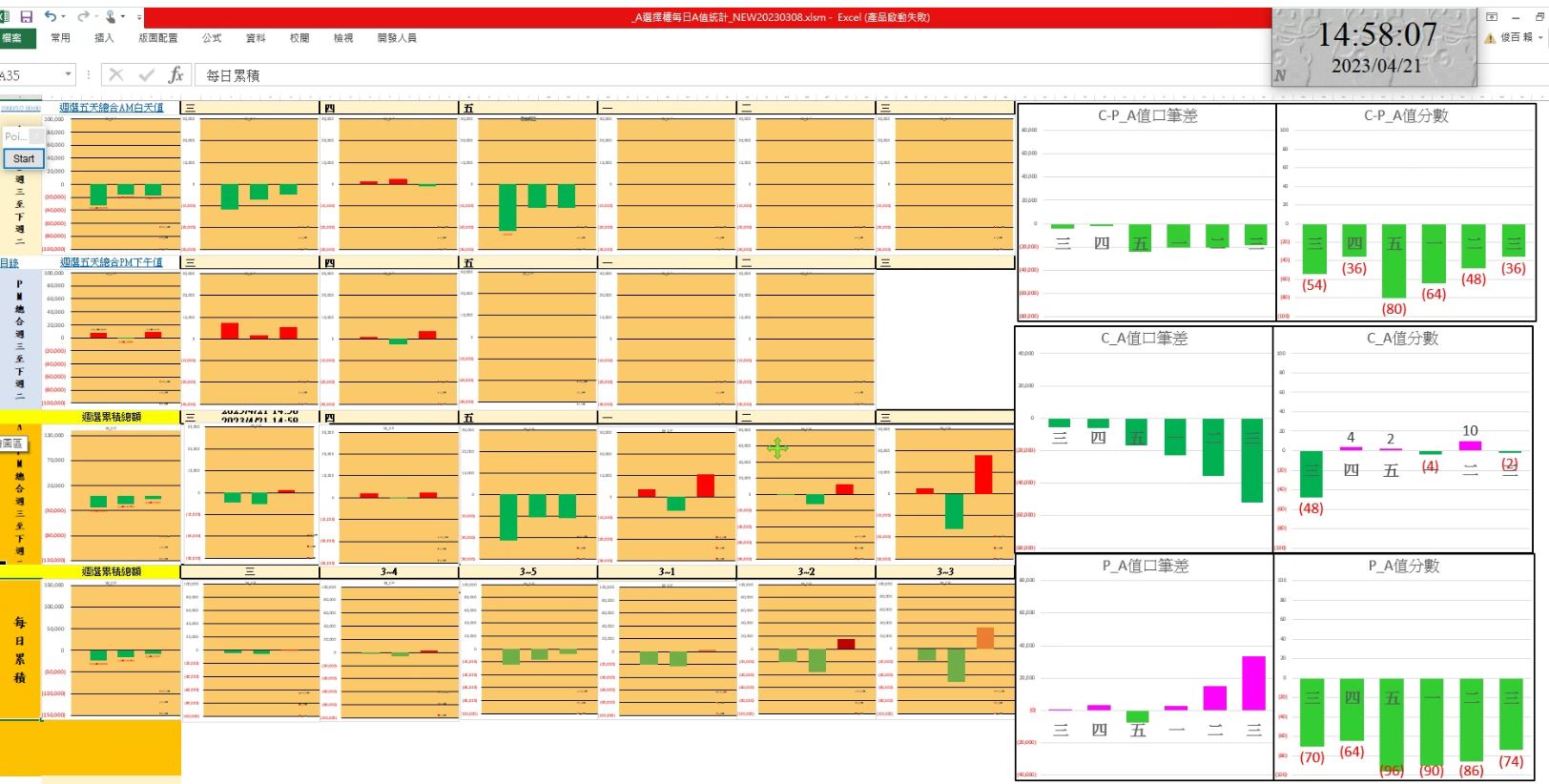1549x784 pixels.
Task: Select the C_A值分數 chart
Action: point(1403,439)
